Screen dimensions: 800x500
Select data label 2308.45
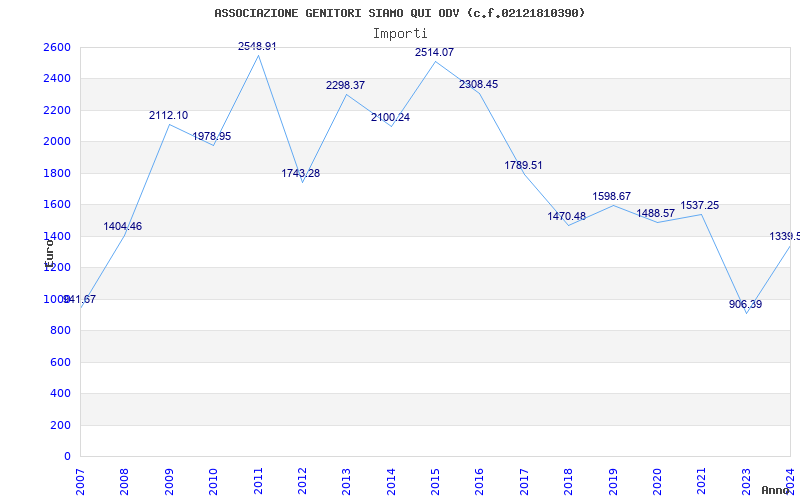pyautogui.click(x=479, y=85)
